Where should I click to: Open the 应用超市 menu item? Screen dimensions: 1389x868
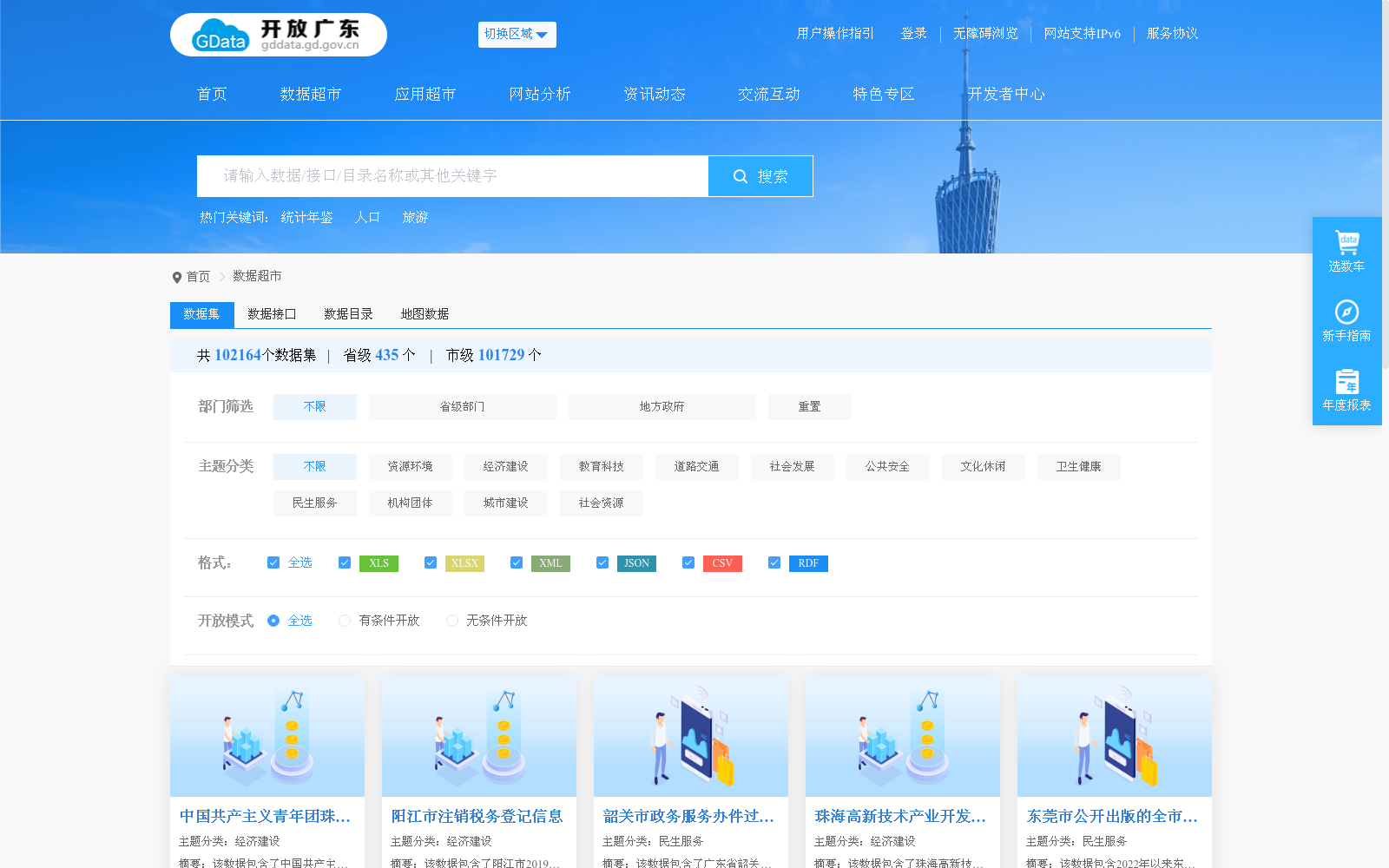coord(425,94)
